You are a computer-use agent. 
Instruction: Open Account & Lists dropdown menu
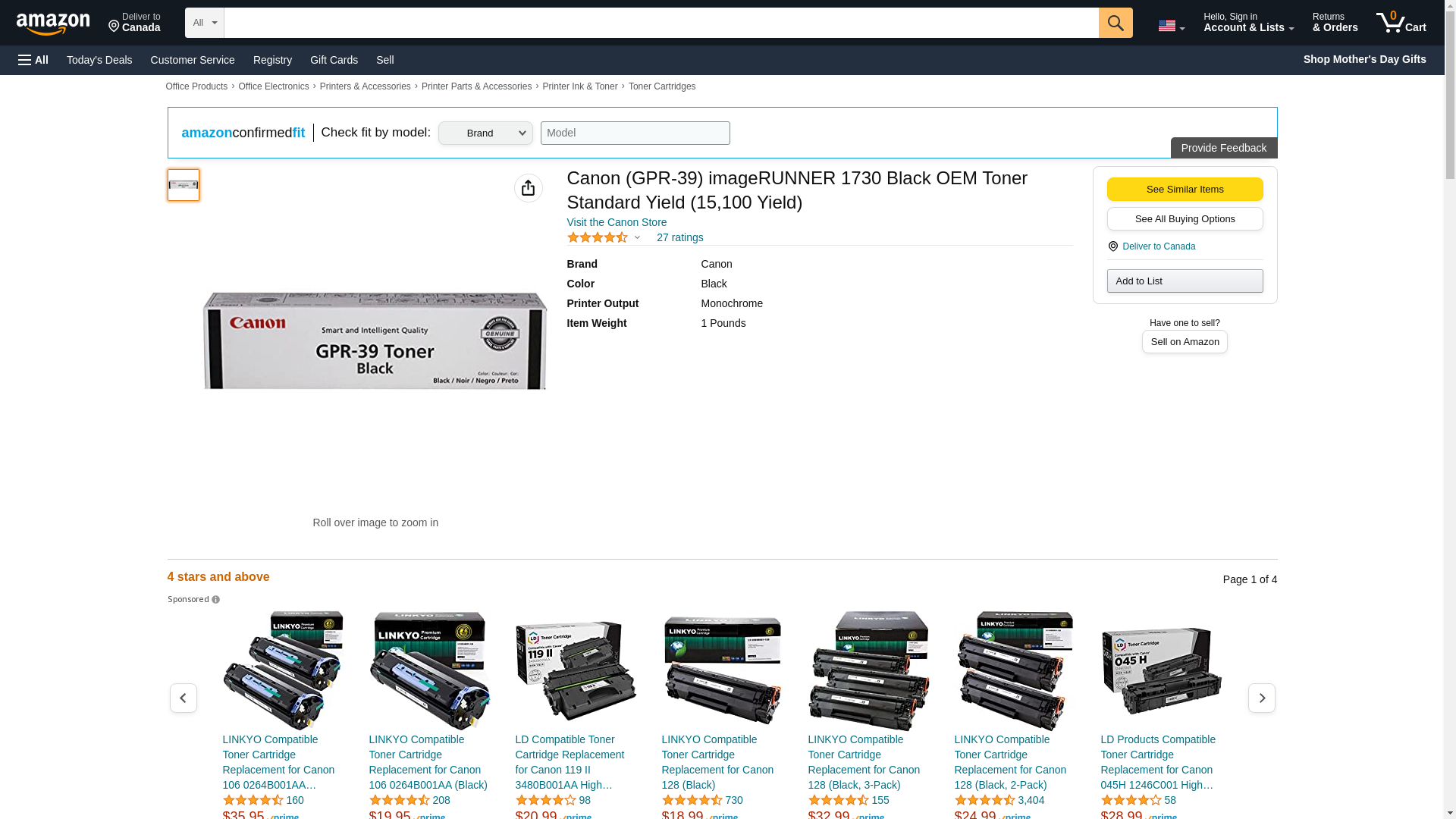[1247, 23]
